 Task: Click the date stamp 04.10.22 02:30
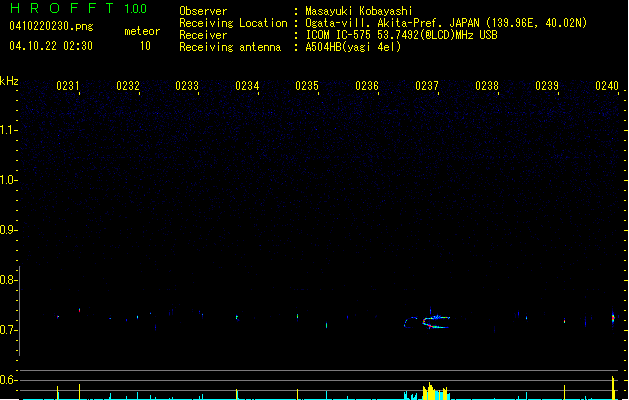point(51,46)
